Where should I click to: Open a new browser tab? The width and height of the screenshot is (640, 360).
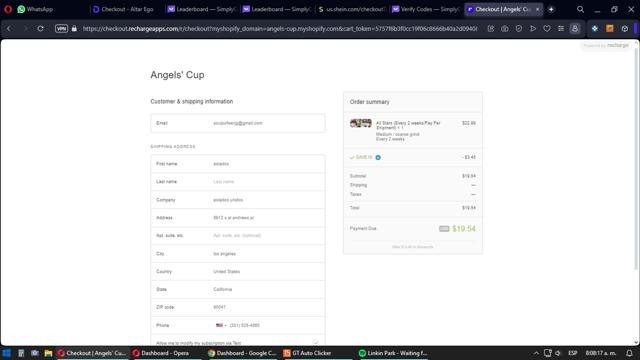(551, 9)
